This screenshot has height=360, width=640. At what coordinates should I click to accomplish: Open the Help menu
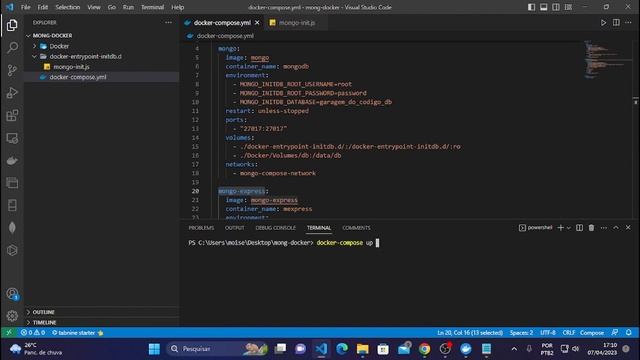click(x=177, y=7)
